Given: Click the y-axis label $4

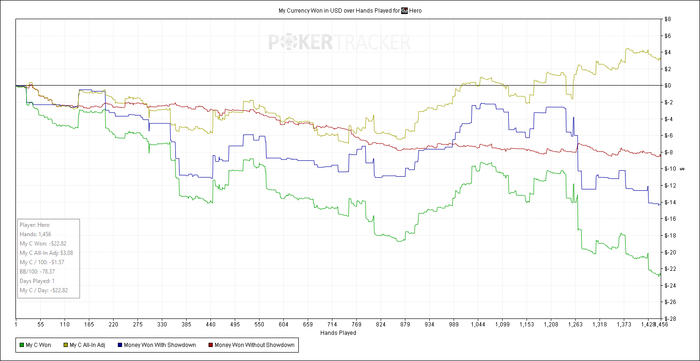Looking at the screenshot, I should [668, 52].
